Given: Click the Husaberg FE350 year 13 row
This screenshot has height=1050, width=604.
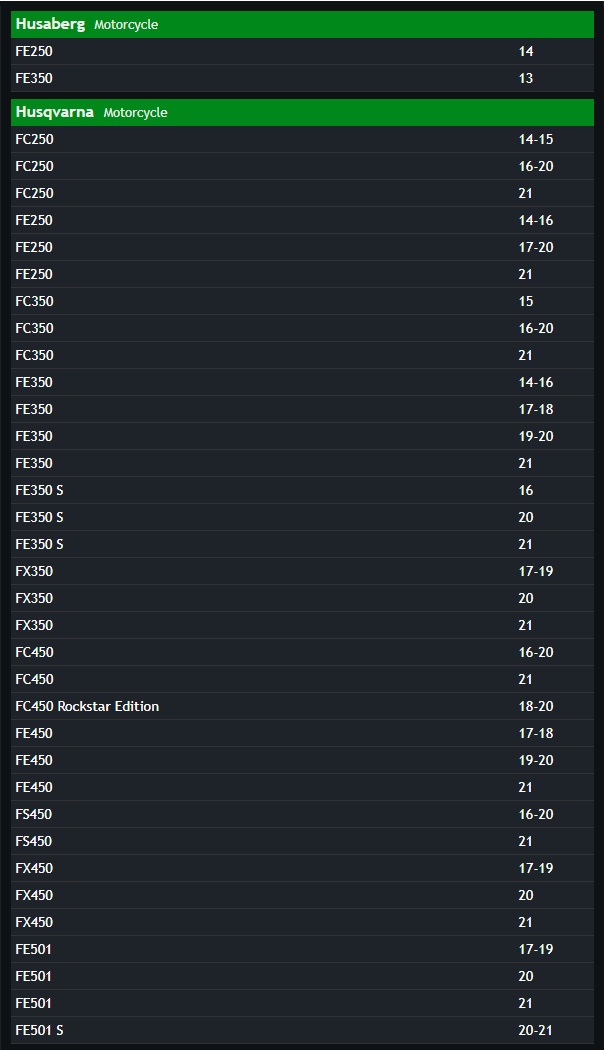Looking at the screenshot, I should (302, 78).
